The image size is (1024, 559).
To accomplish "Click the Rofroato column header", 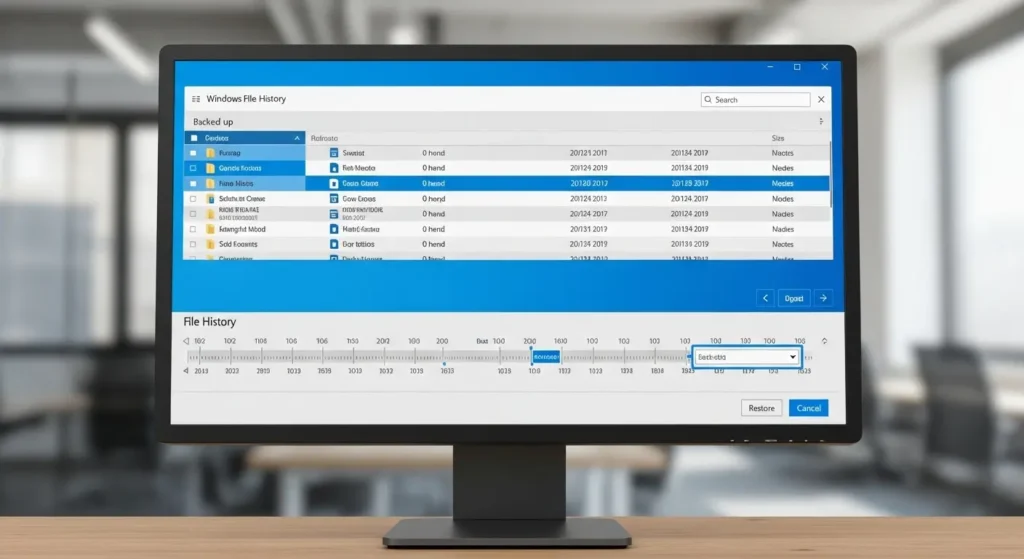I will tap(325, 138).
